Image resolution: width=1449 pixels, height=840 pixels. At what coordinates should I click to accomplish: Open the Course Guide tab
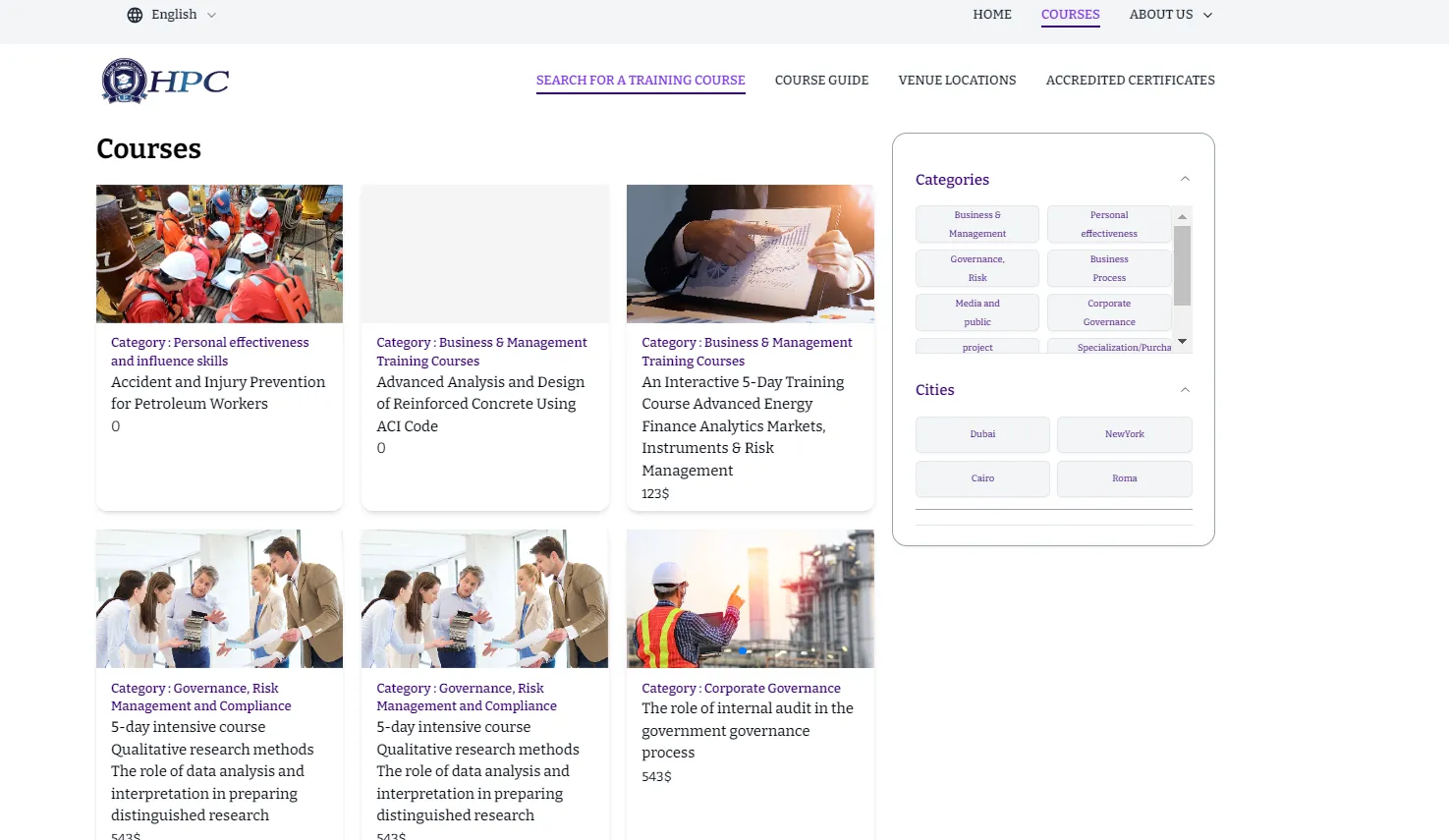(x=821, y=81)
